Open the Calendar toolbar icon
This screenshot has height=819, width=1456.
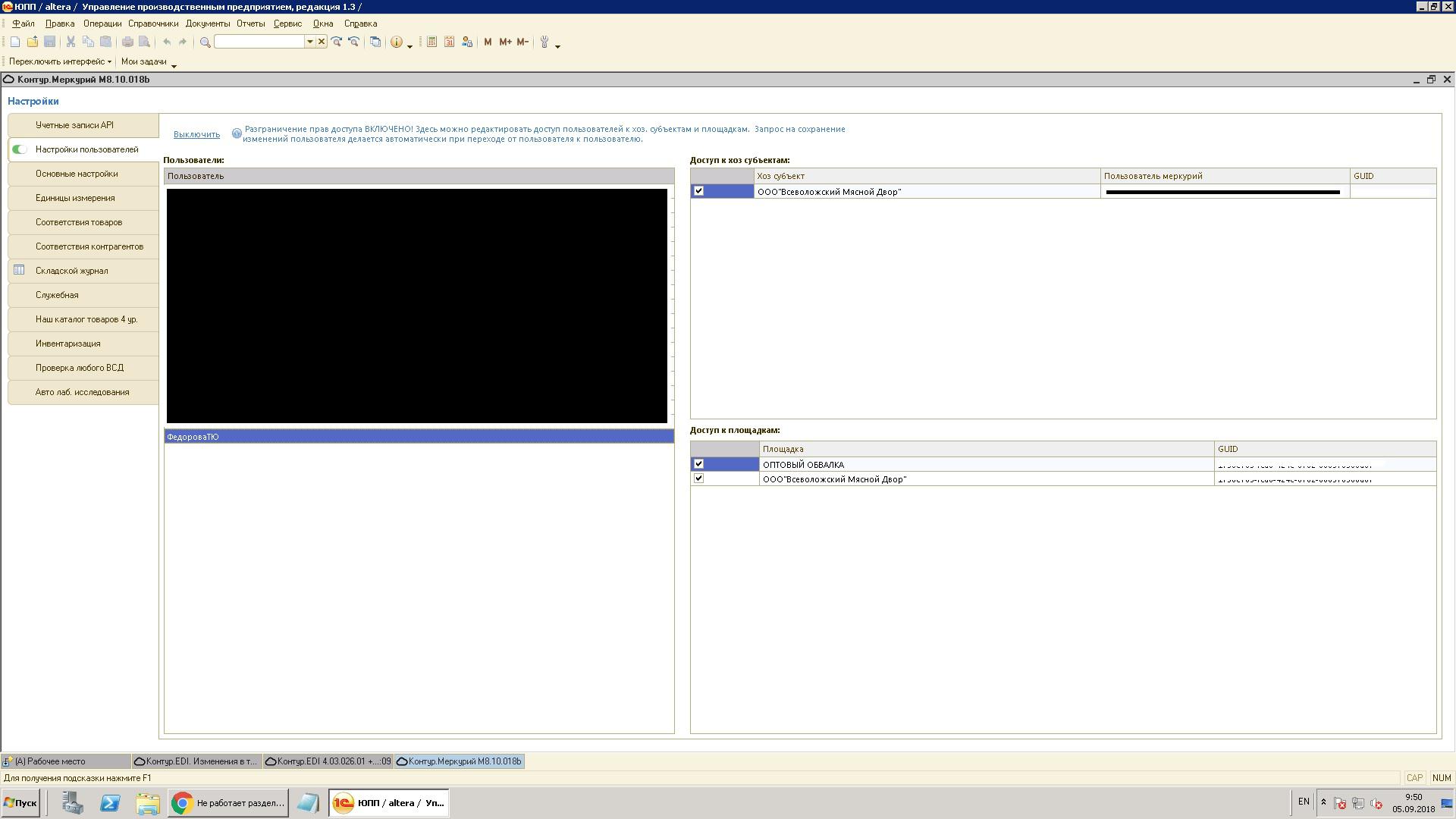tap(449, 42)
